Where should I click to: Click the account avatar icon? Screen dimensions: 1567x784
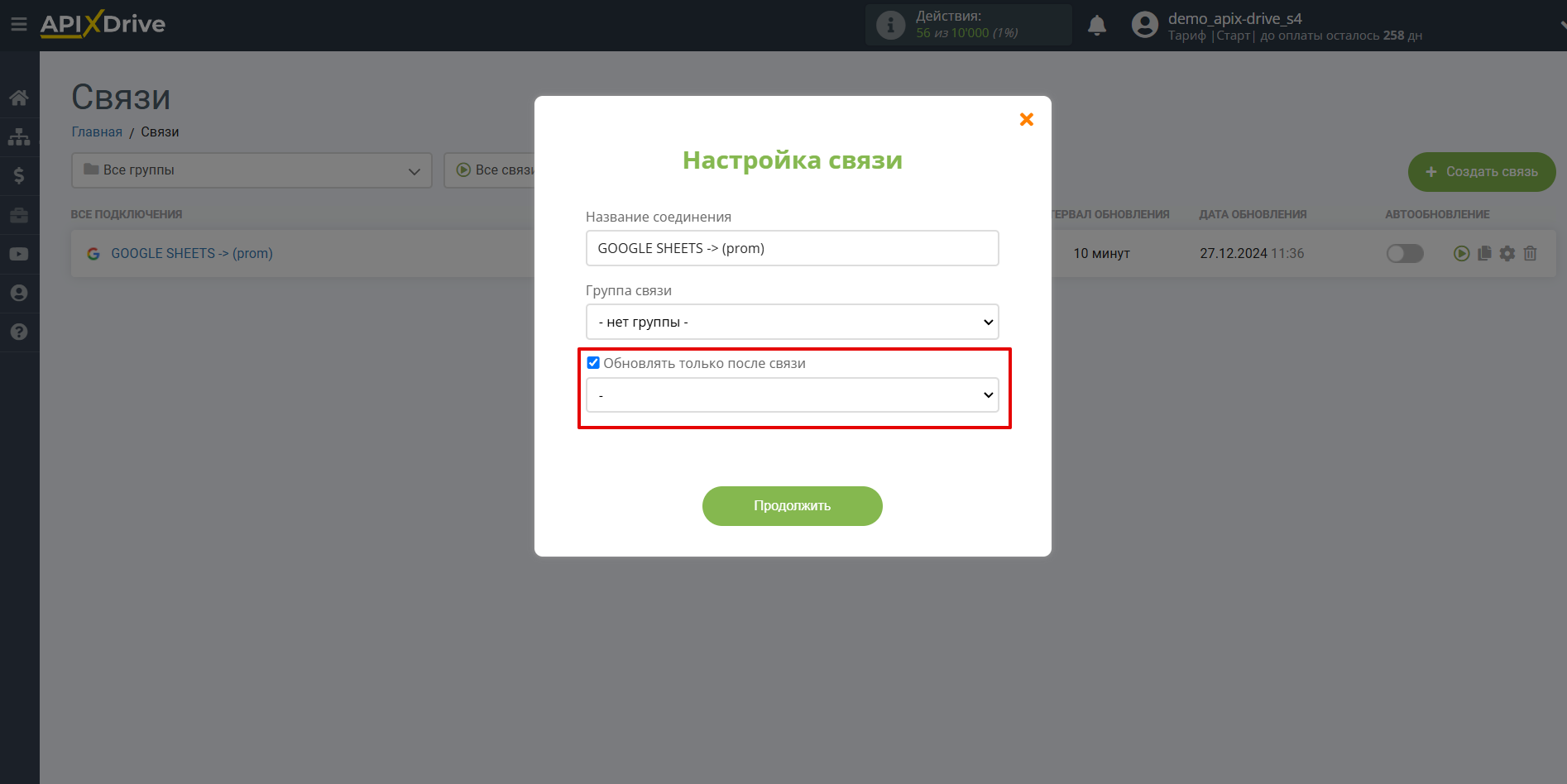tap(1145, 25)
